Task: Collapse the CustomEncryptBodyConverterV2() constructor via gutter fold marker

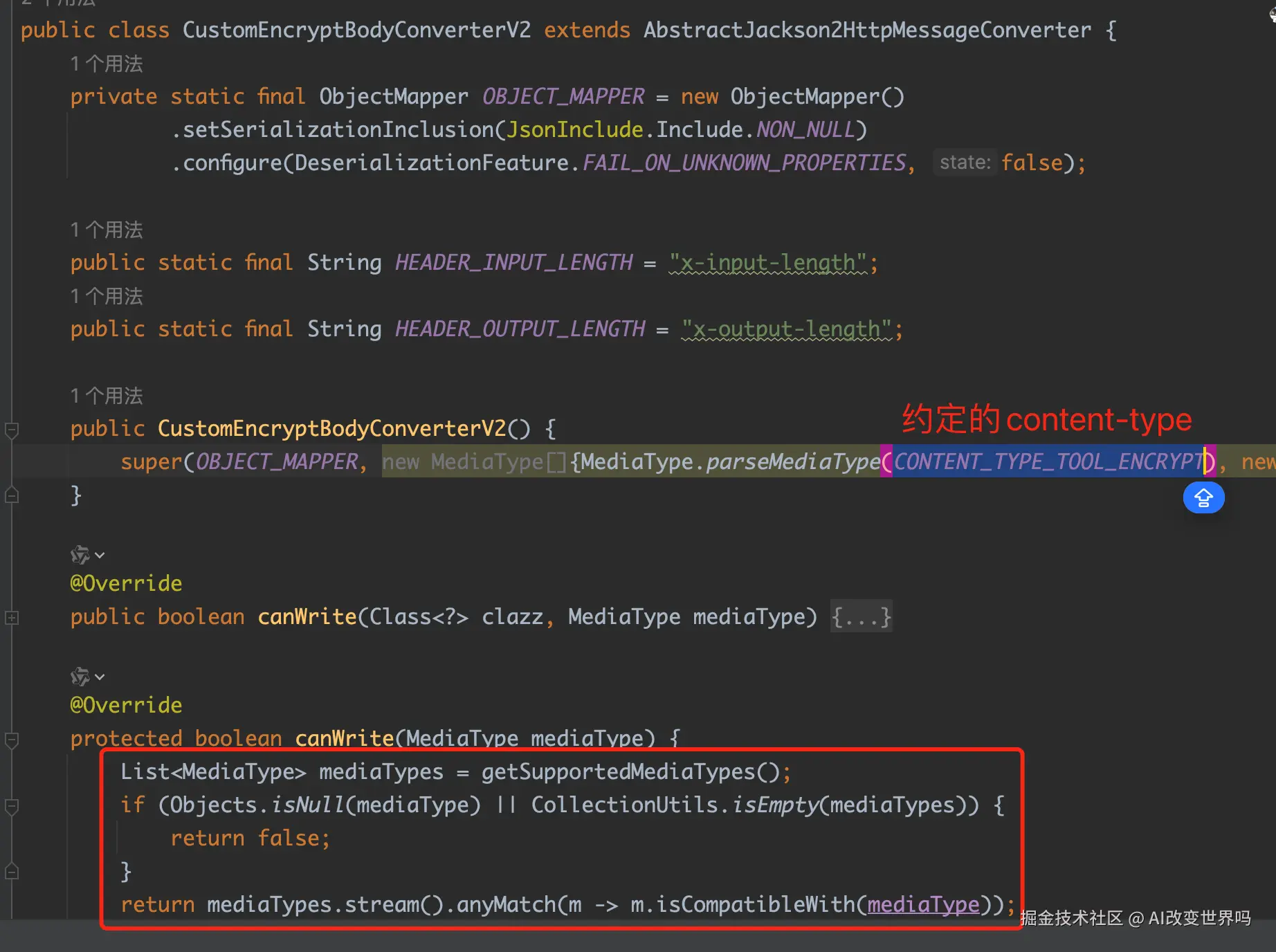Action: click(12, 430)
